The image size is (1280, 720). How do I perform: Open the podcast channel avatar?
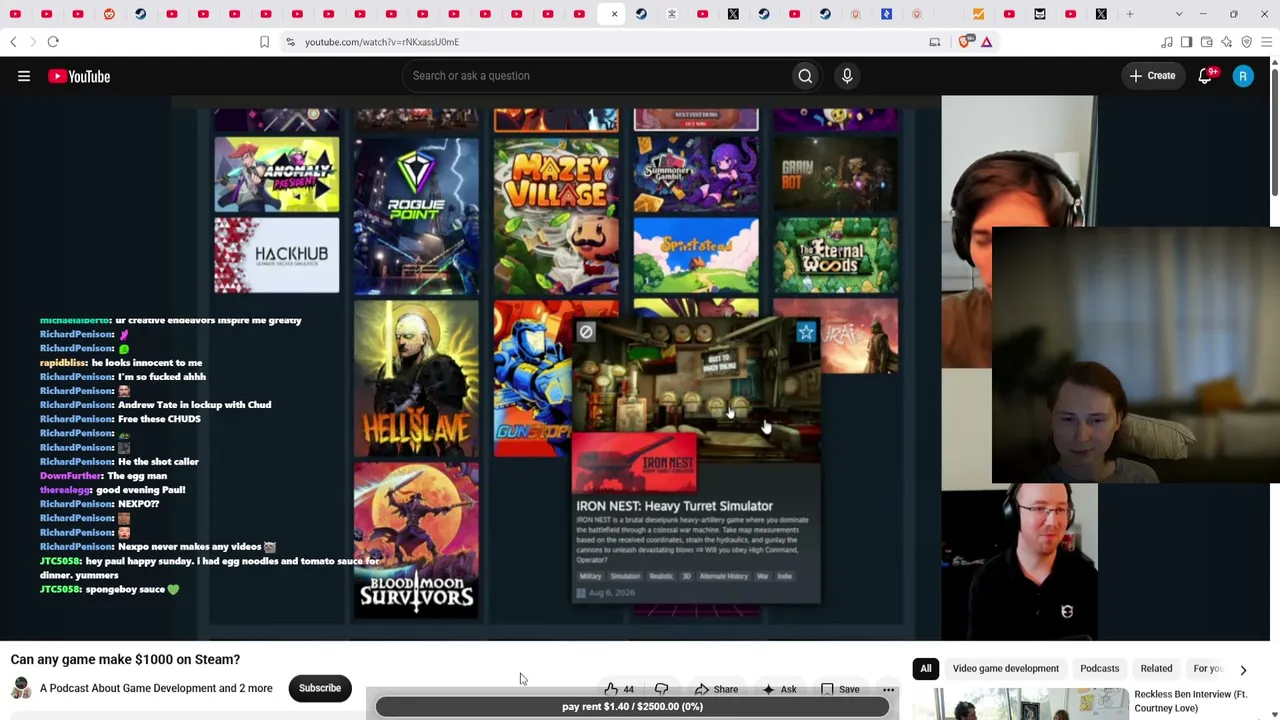tap(21, 688)
